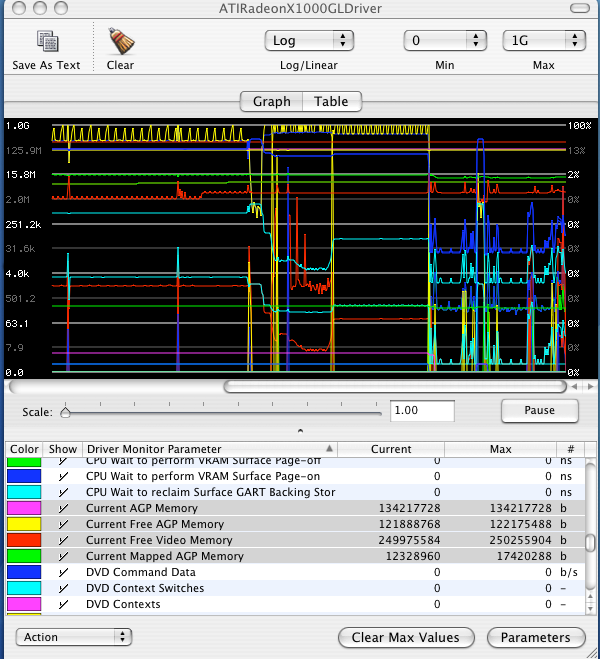The width and height of the screenshot is (600, 659).
Task: Toggle Show for CPU Wait reclaim Surface GART
Action: tap(63, 492)
